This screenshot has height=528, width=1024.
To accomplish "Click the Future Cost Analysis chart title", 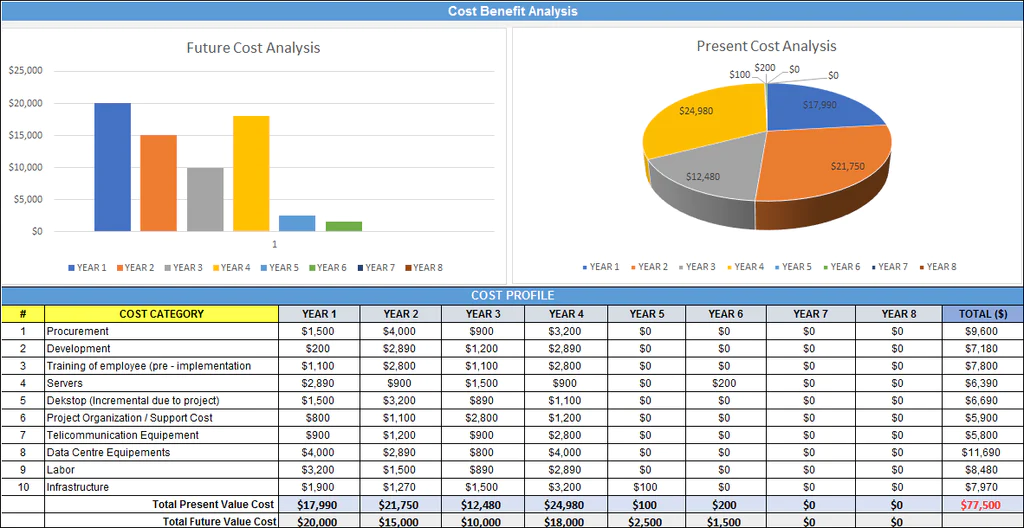I will (x=253, y=48).
